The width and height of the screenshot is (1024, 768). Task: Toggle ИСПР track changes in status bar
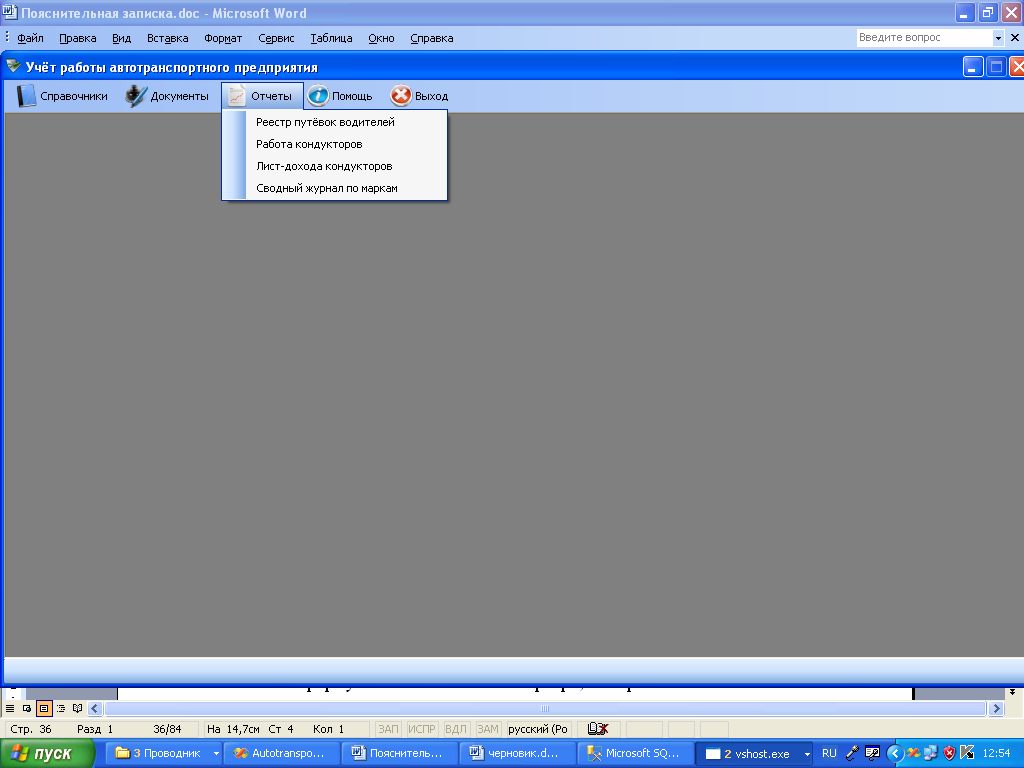coord(422,729)
